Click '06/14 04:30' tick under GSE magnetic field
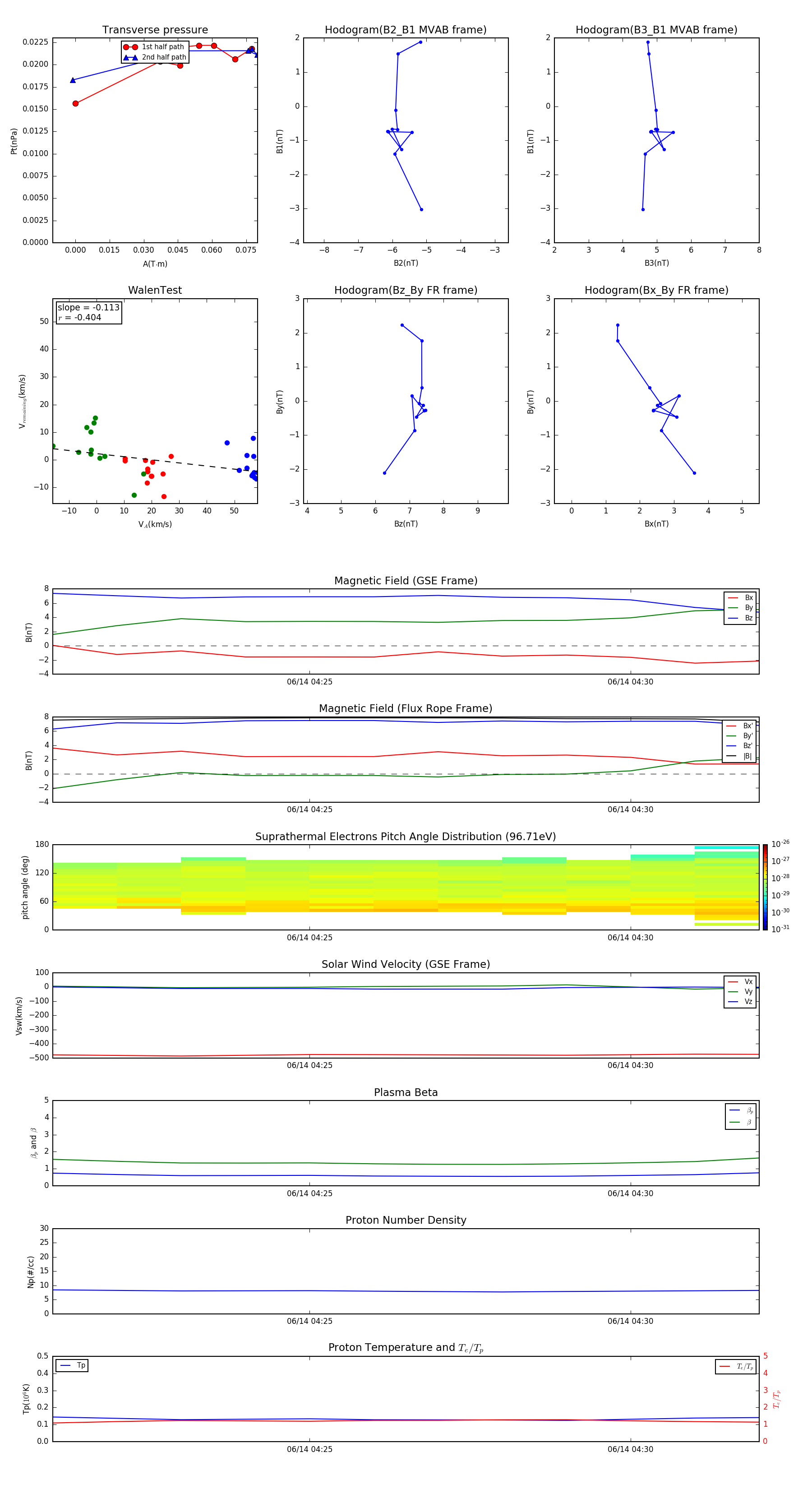Screen dimensions: 812x1489 631,682
